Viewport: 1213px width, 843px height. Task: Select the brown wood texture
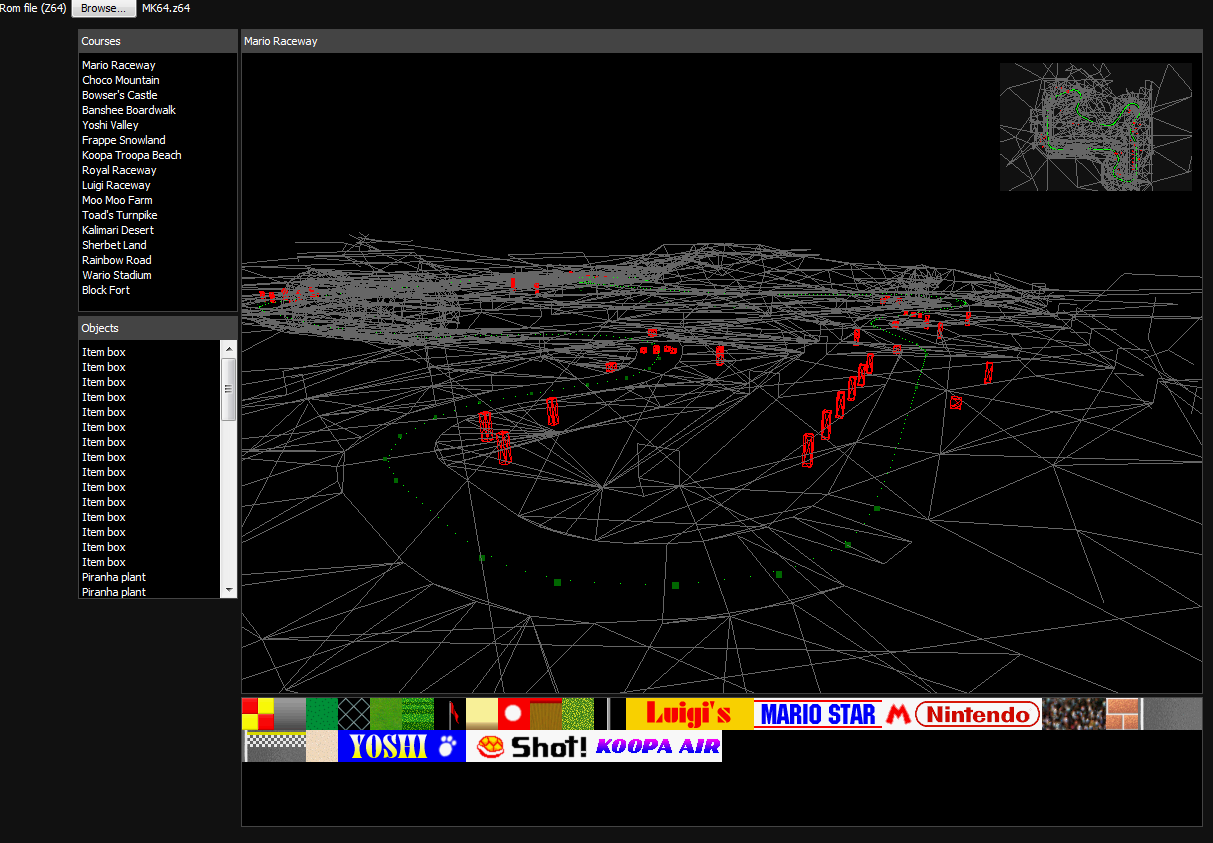tap(546, 714)
